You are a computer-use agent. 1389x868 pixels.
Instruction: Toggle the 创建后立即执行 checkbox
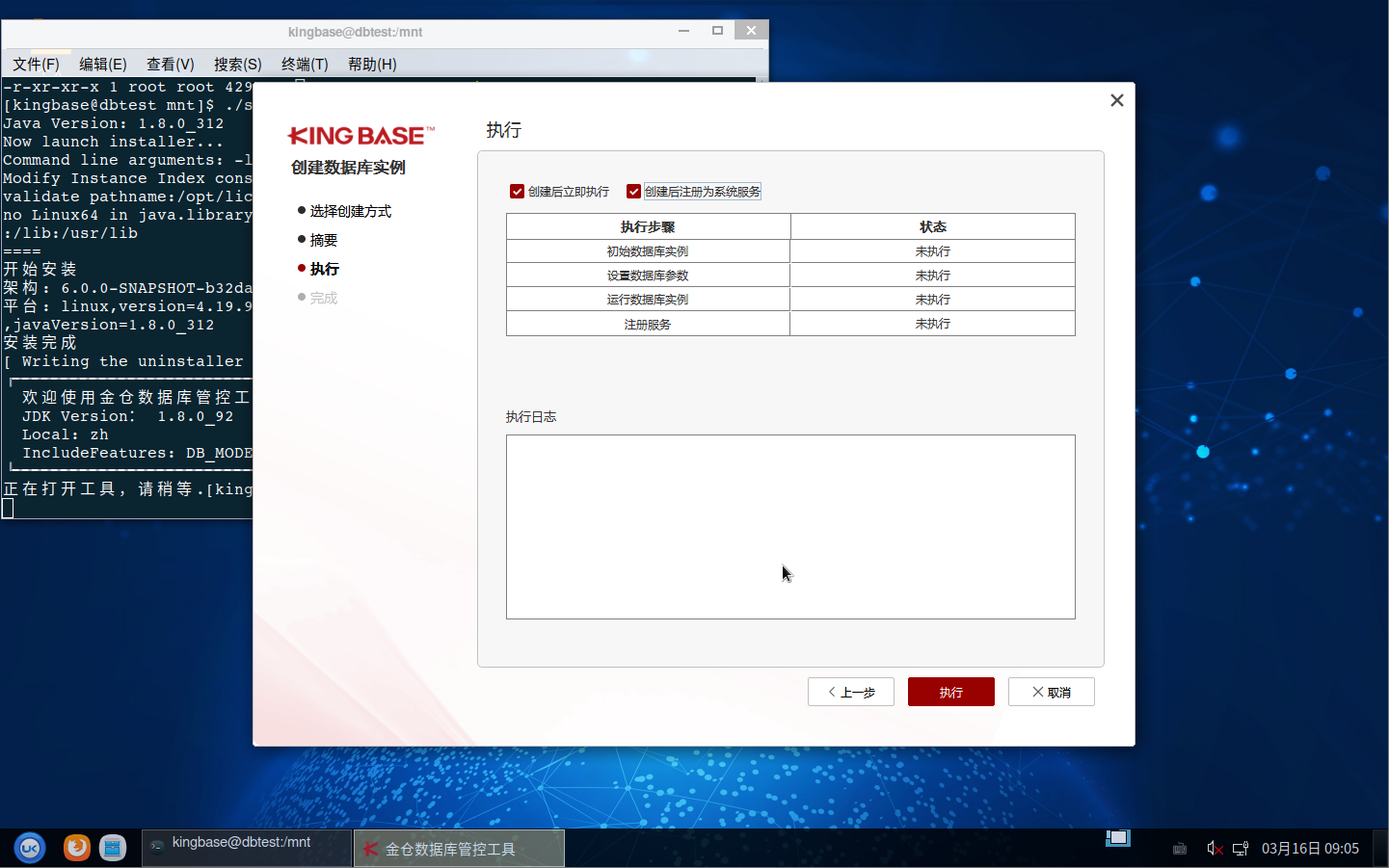(x=517, y=192)
